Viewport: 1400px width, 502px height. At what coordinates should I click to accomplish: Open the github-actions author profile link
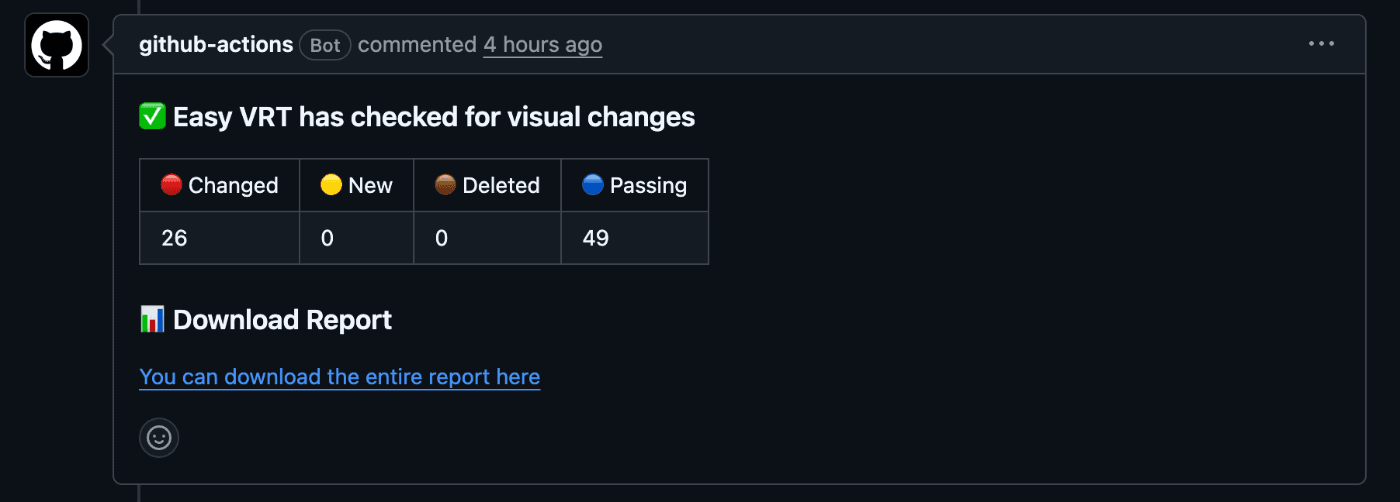tap(216, 45)
